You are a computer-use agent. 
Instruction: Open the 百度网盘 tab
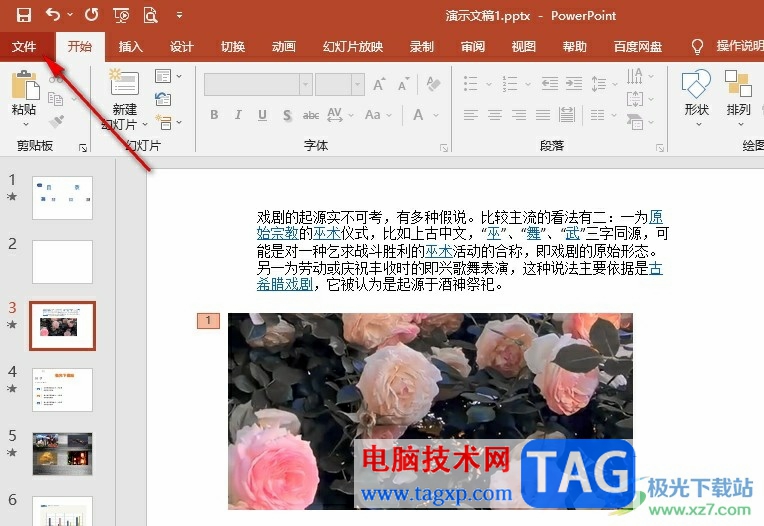point(638,47)
